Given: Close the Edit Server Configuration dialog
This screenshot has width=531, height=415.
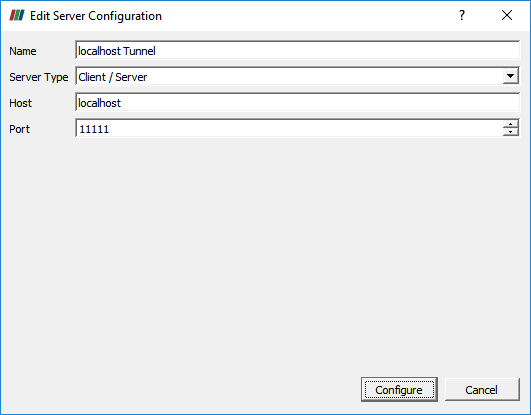Looking at the screenshot, I should pyautogui.click(x=507, y=15).
